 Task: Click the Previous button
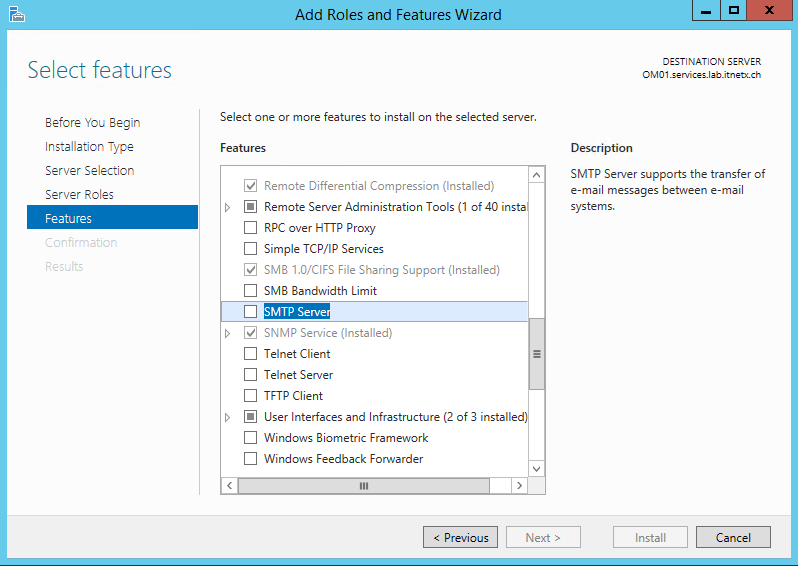[461, 537]
